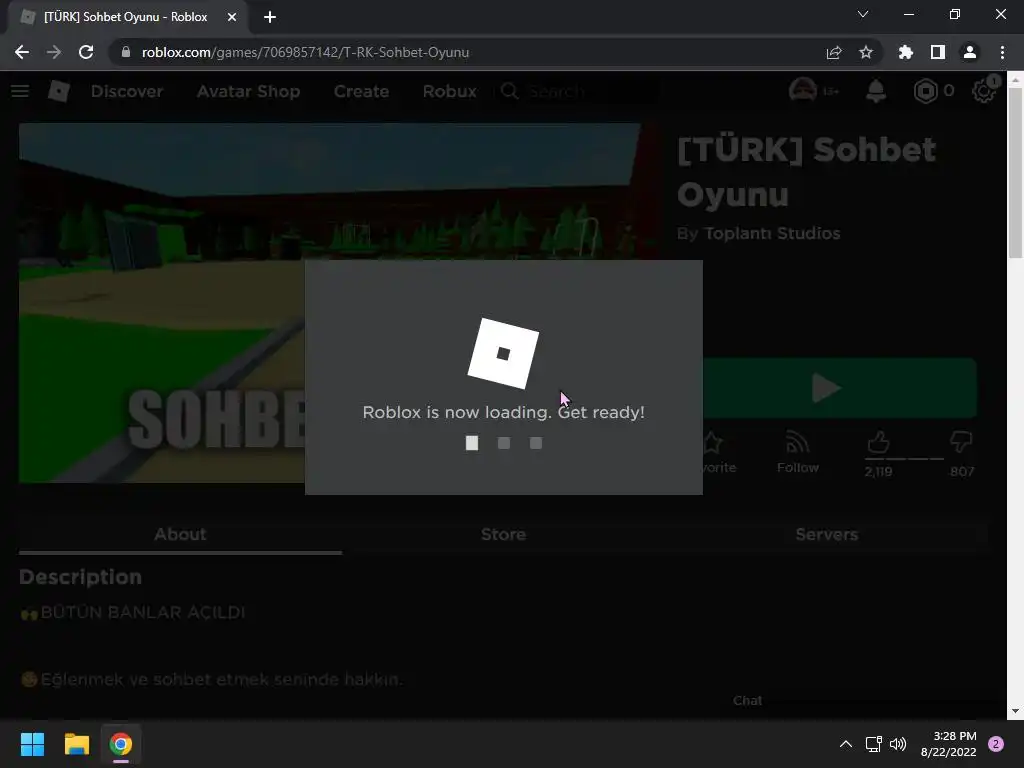Viewport: 1024px width, 768px height.
Task: Open the Robux menu item
Action: 449,91
